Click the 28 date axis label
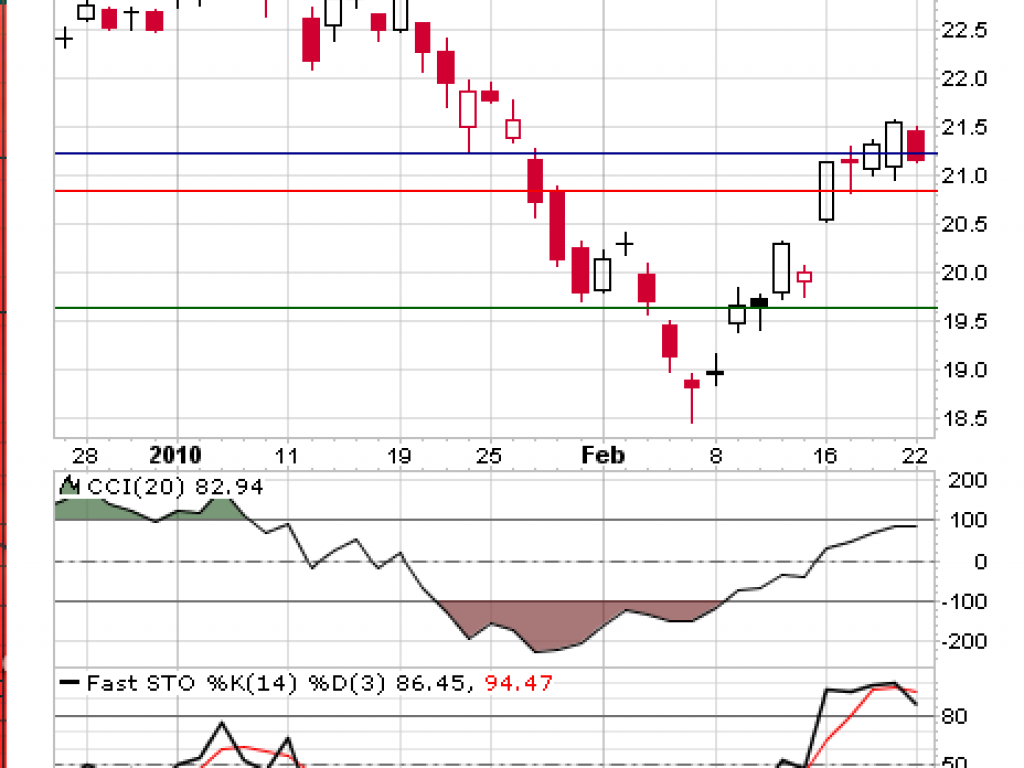1024x768 pixels. coord(85,455)
